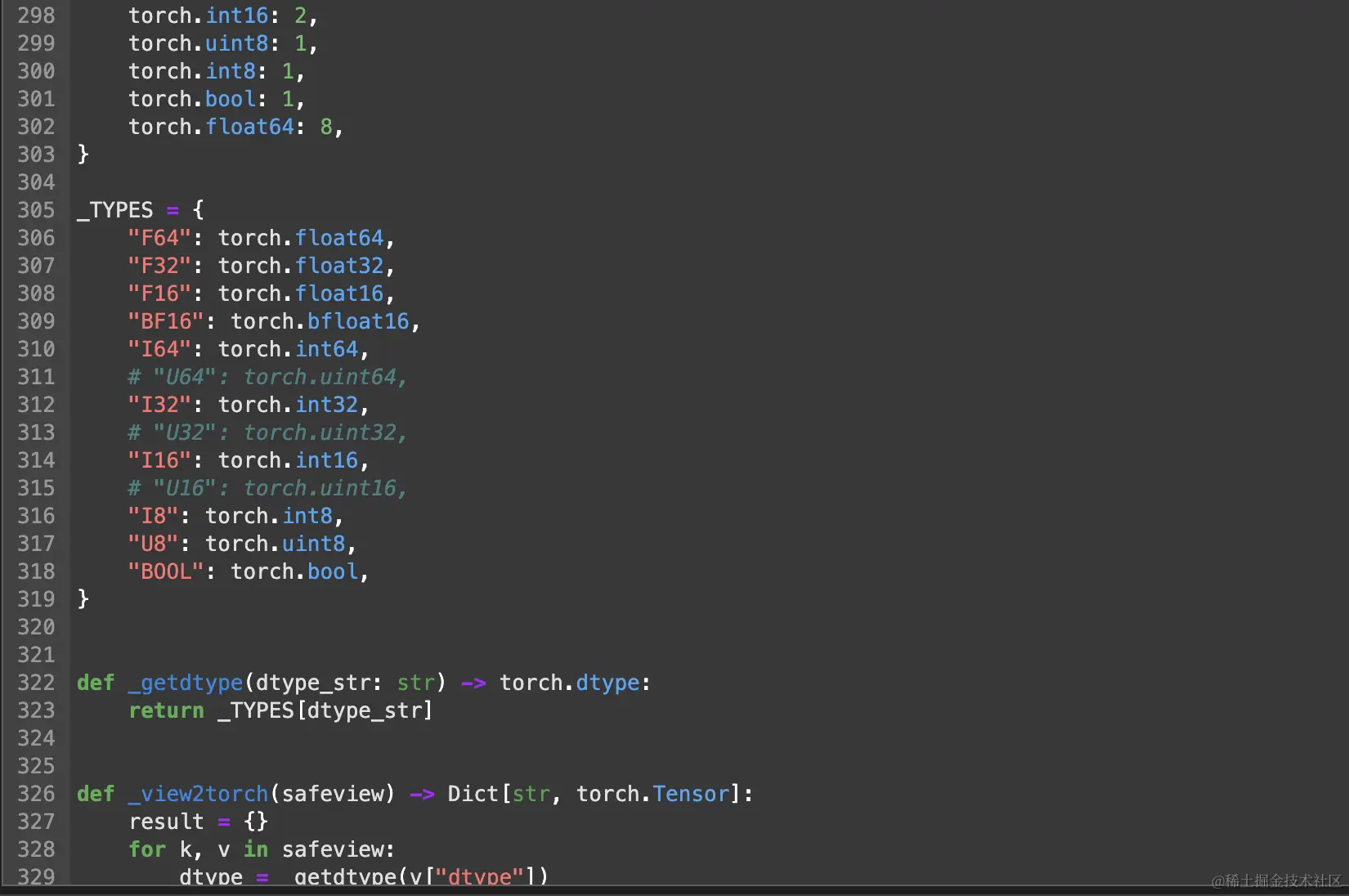This screenshot has width=1349, height=896.
Task: Click "float16" on line 308
Action: pos(339,293)
